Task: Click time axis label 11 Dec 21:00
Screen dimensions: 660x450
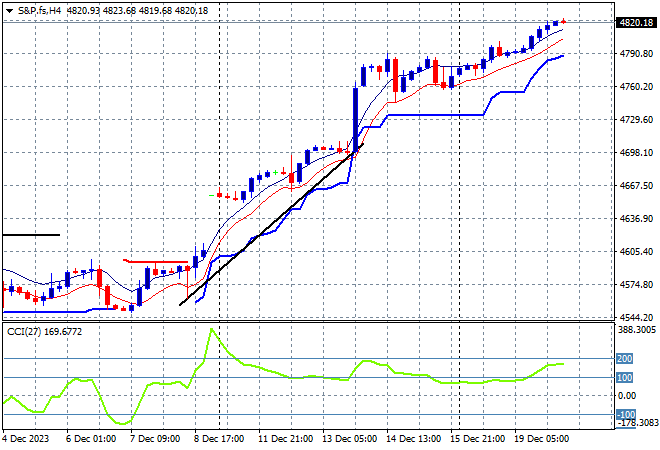Action: pyautogui.click(x=285, y=439)
